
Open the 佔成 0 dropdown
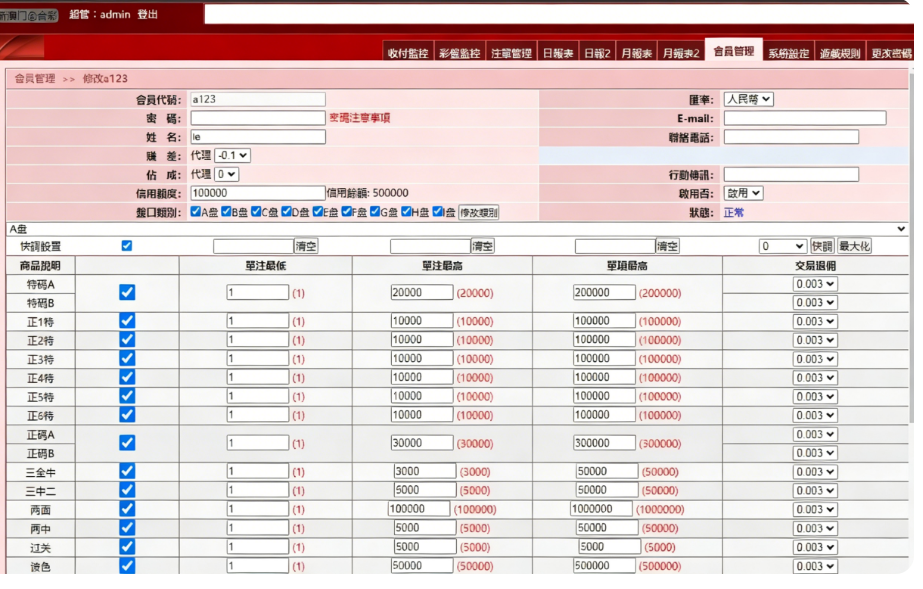[x=226, y=175]
